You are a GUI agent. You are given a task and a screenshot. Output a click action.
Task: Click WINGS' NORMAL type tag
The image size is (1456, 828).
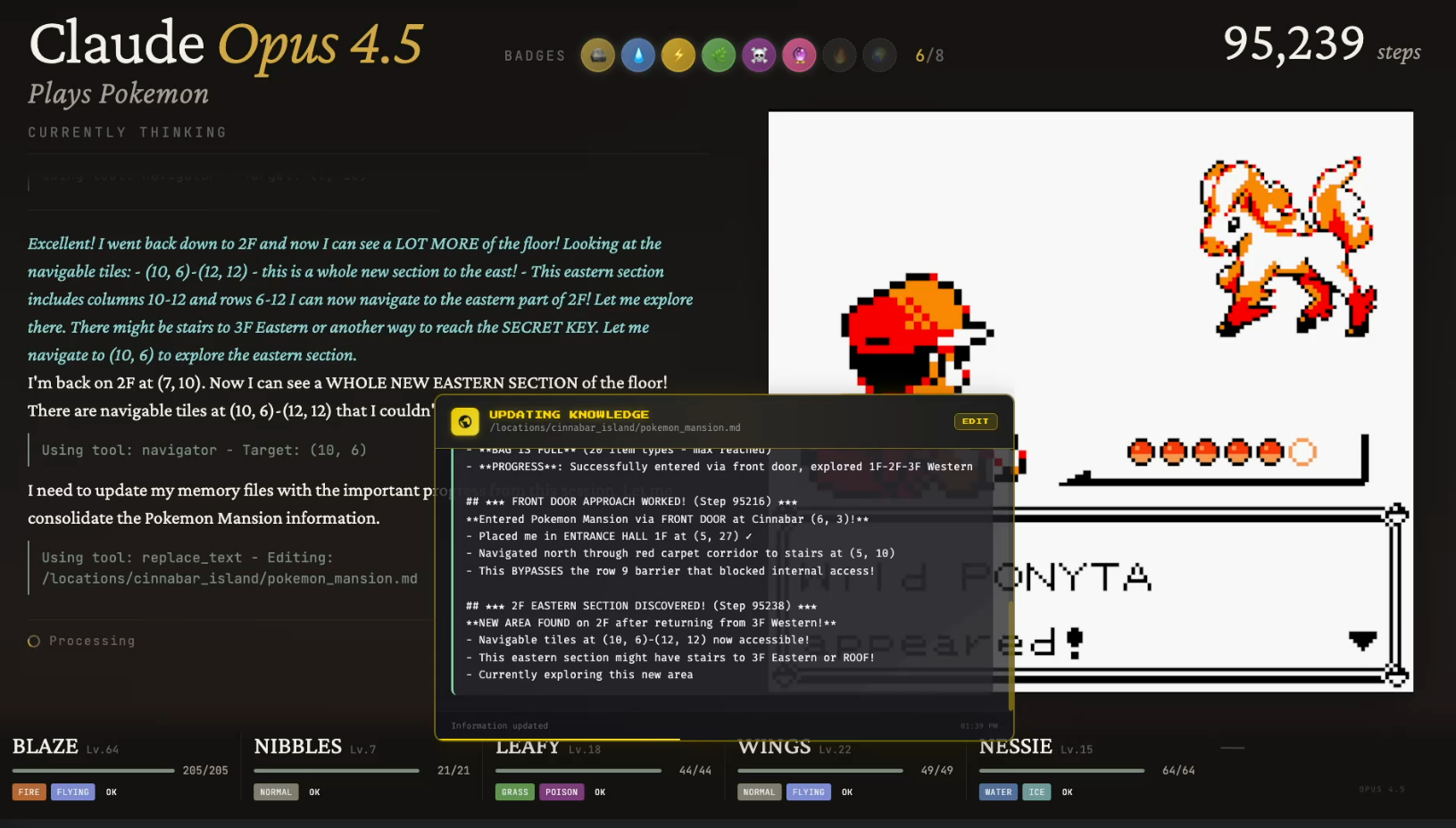pyautogui.click(x=760, y=791)
